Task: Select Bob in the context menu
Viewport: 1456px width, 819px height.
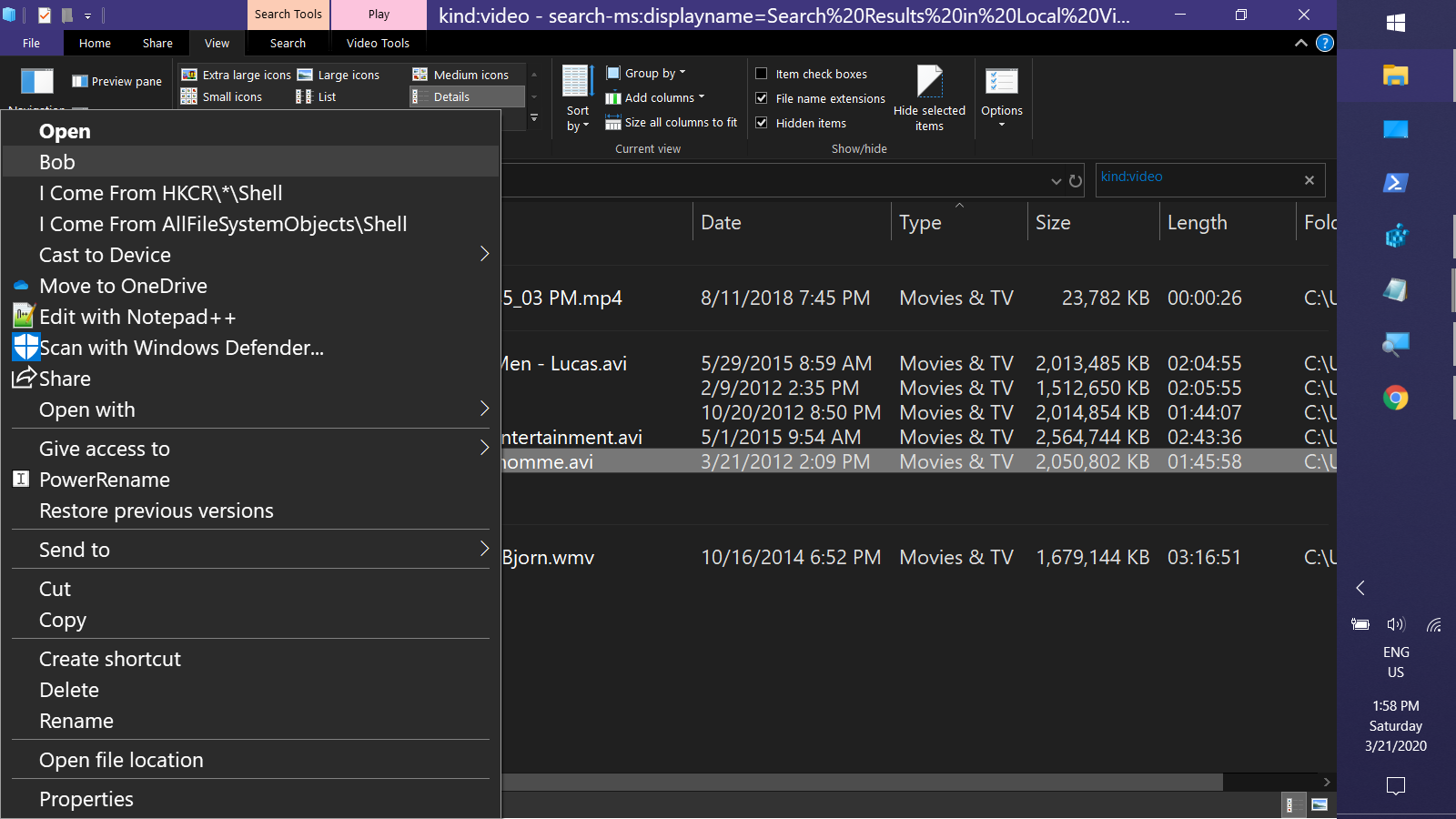Action: tap(251, 162)
